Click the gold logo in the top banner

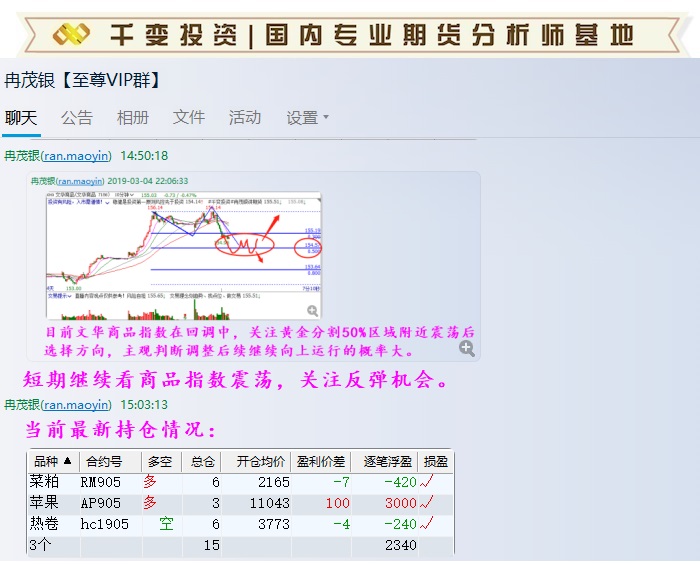click(72, 35)
